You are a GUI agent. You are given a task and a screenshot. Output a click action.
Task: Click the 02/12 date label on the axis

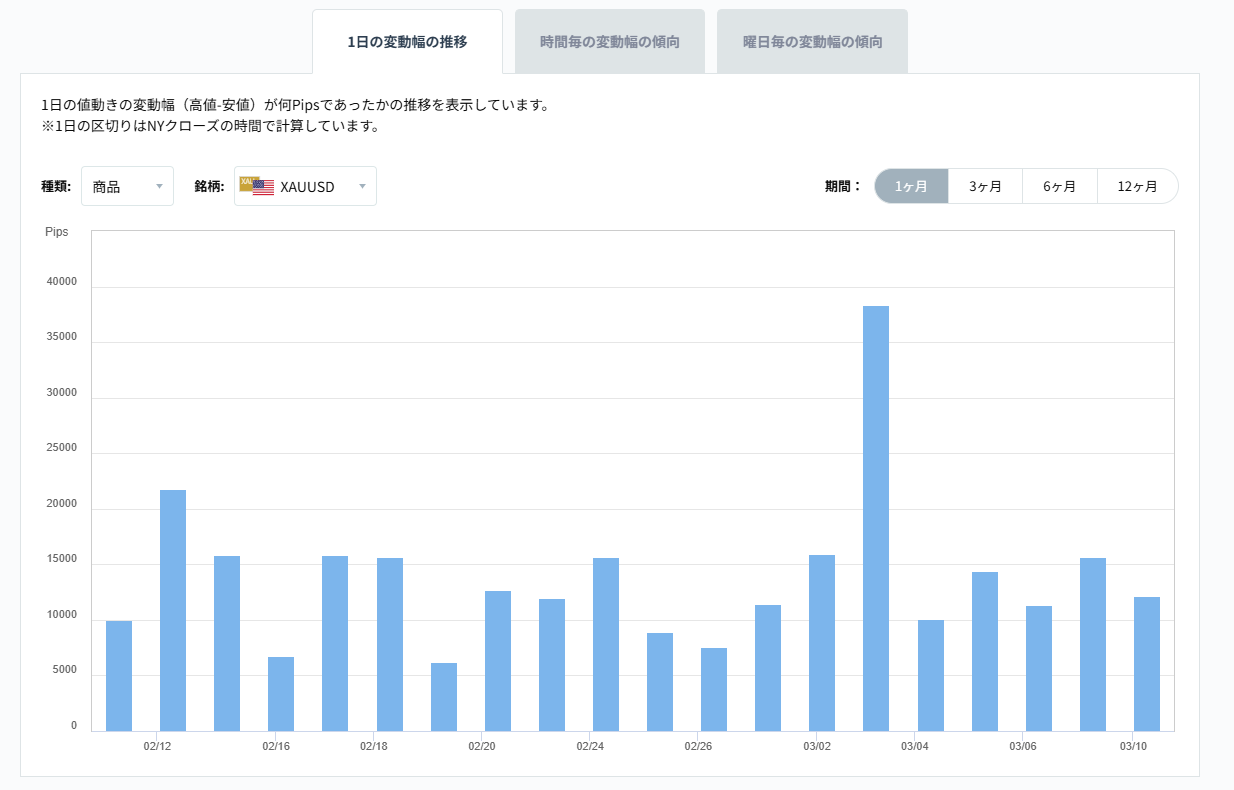coord(157,746)
